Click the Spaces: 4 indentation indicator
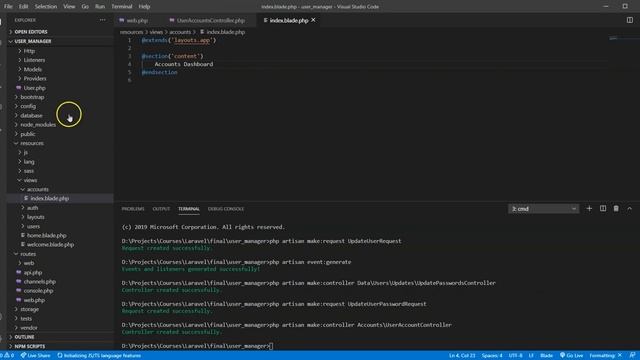The image size is (640, 360). coord(492,356)
